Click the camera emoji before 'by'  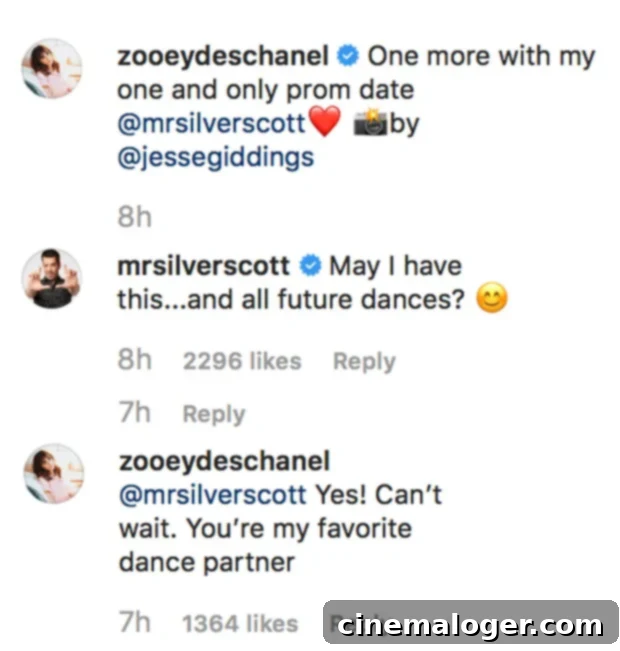(372, 125)
